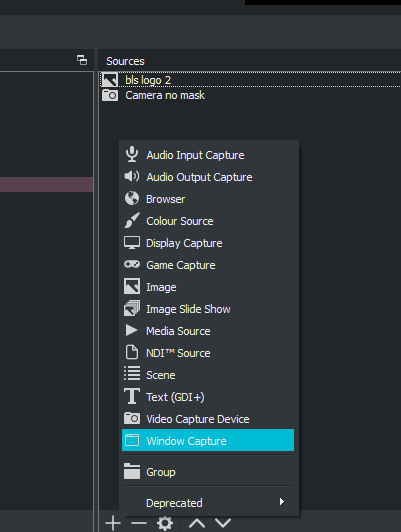Select the Camera no mask source
The image size is (401, 532).
click(x=250, y=95)
